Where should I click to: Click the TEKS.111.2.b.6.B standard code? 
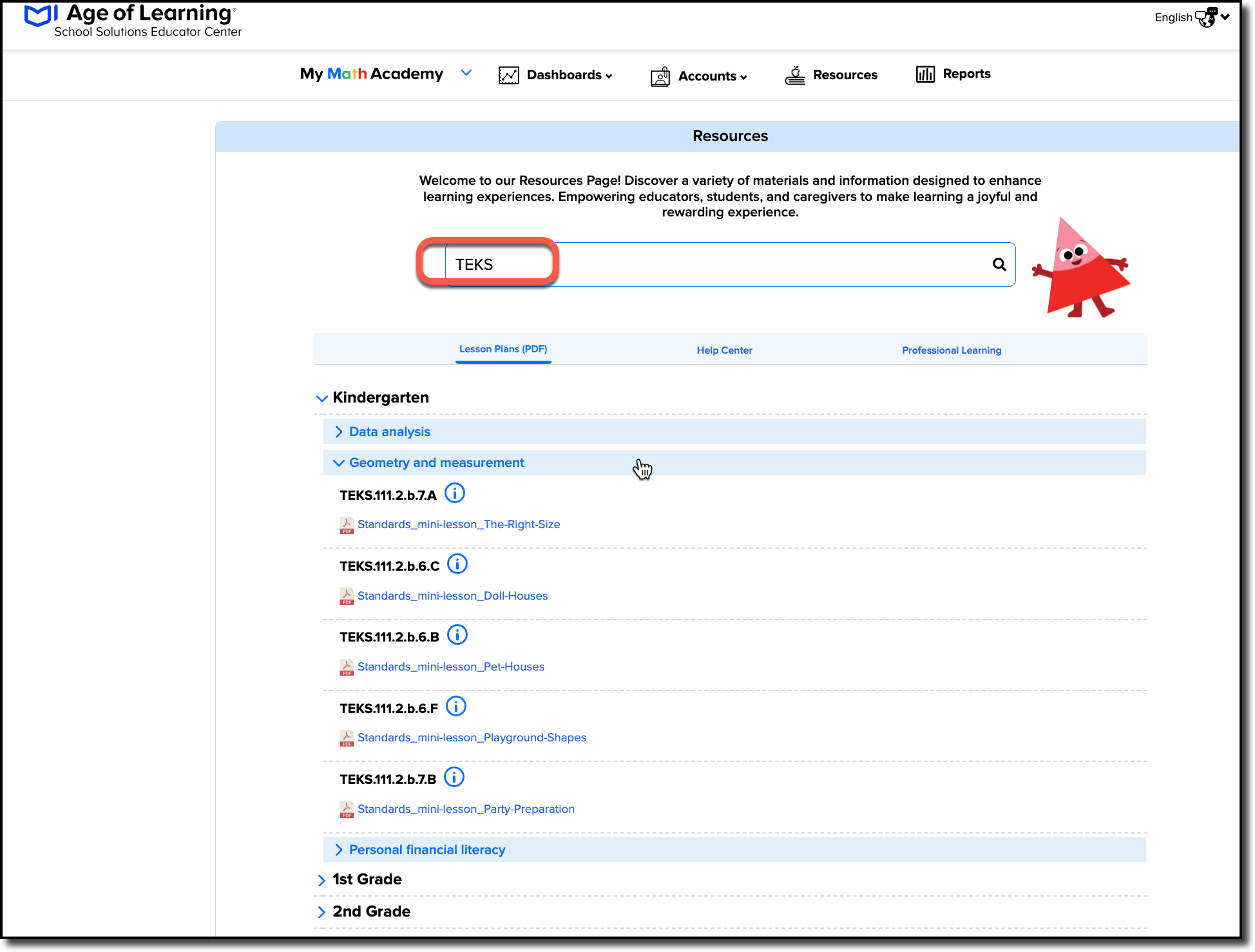click(389, 637)
